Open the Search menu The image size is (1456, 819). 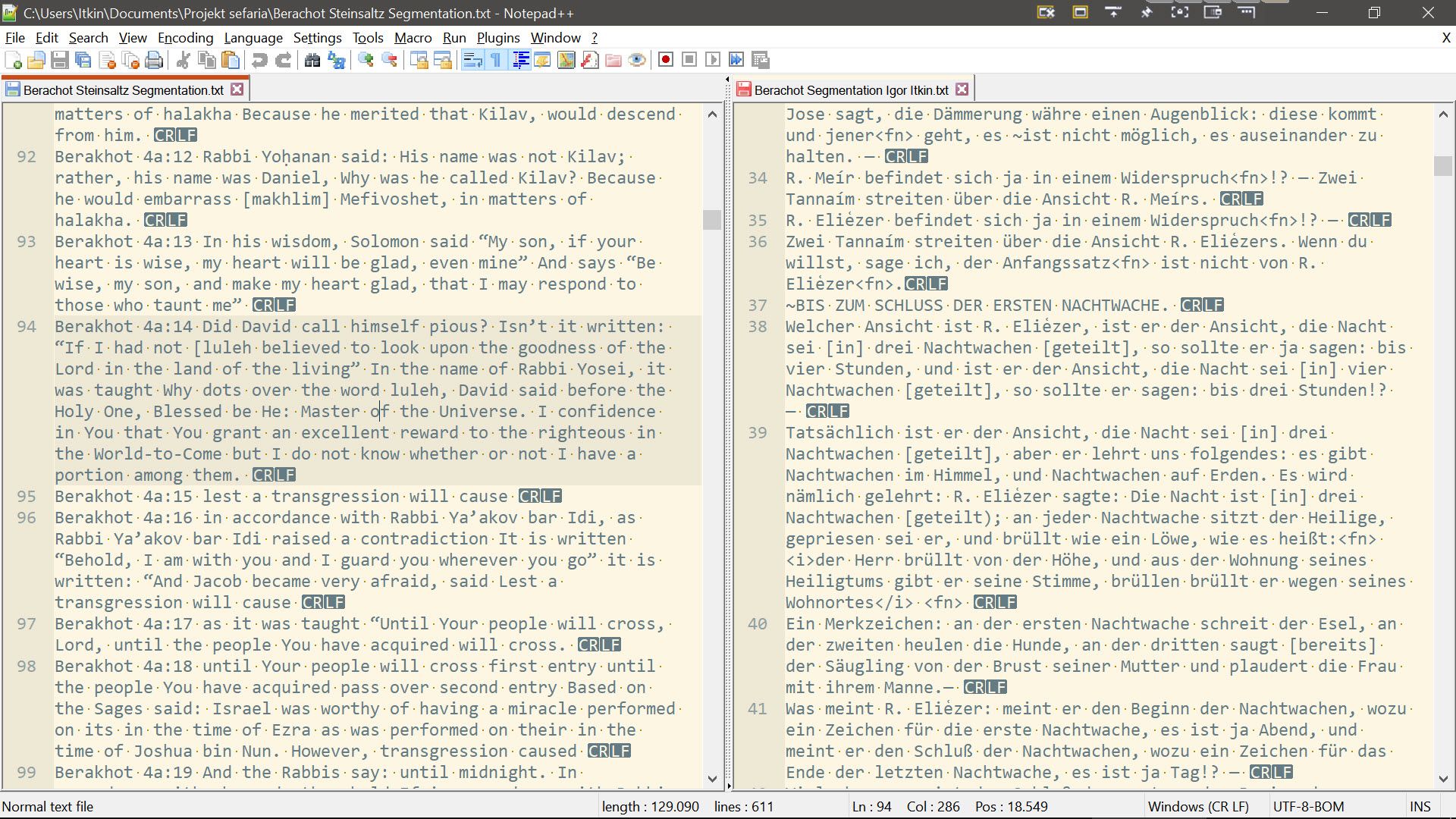[88, 38]
